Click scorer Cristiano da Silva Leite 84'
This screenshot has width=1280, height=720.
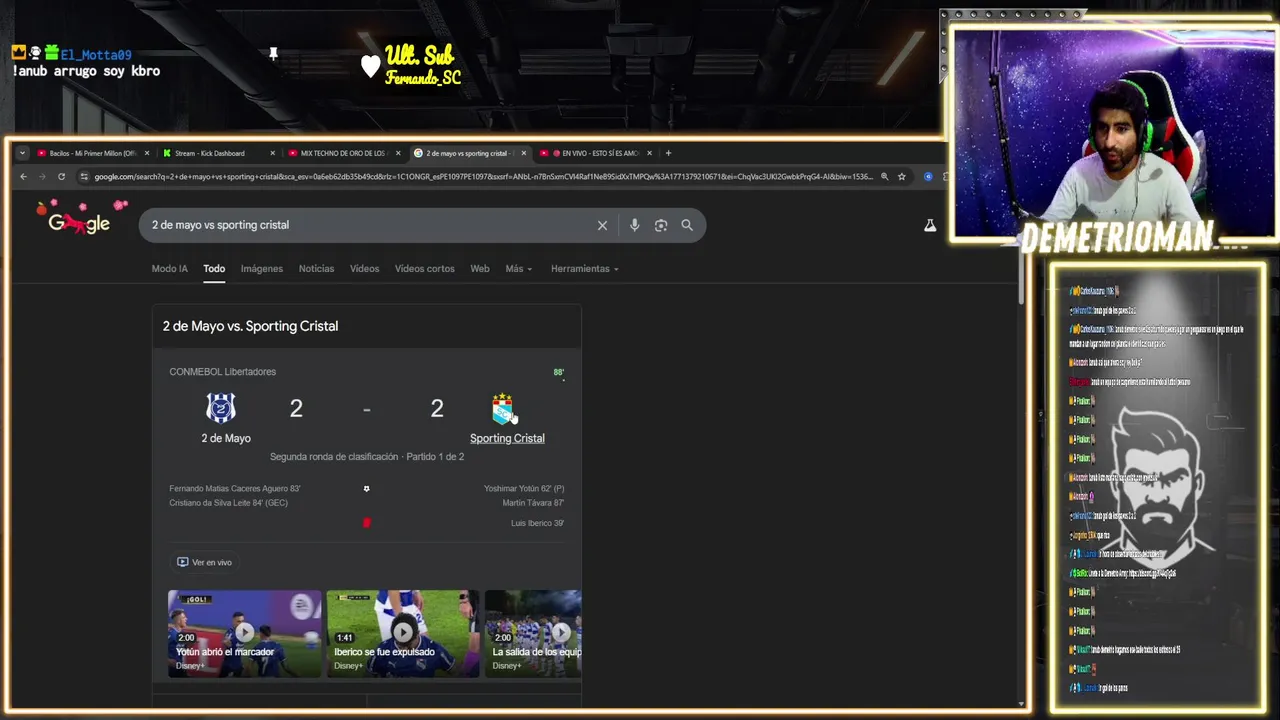click(228, 503)
